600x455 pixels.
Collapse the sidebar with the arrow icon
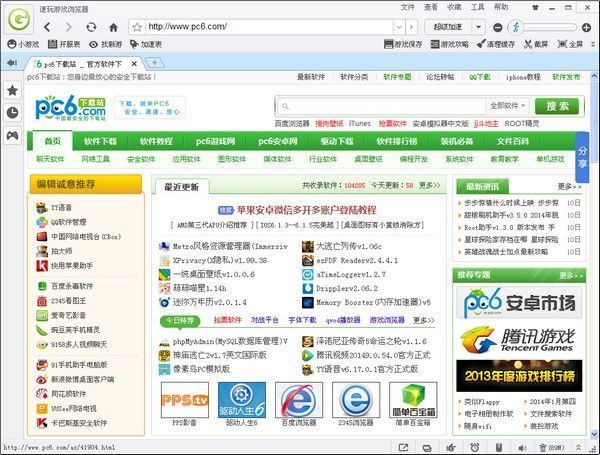[12, 63]
